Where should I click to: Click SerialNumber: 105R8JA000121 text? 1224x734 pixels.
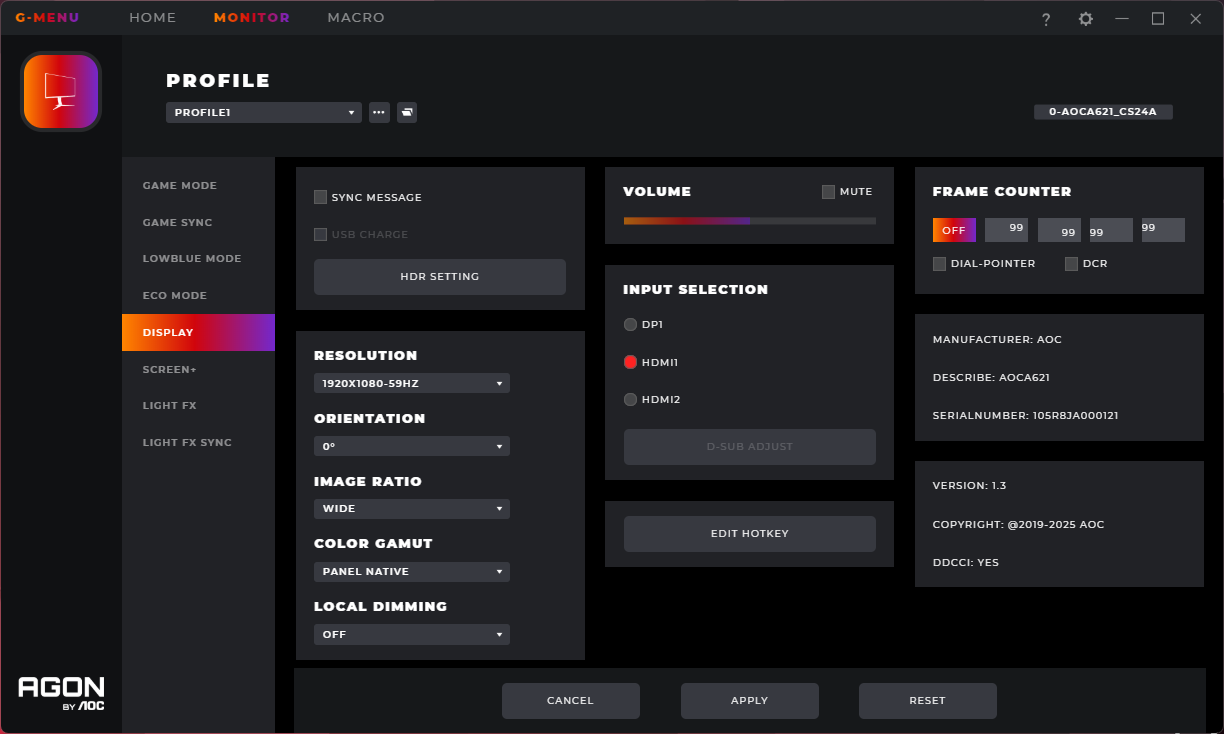coord(1025,415)
